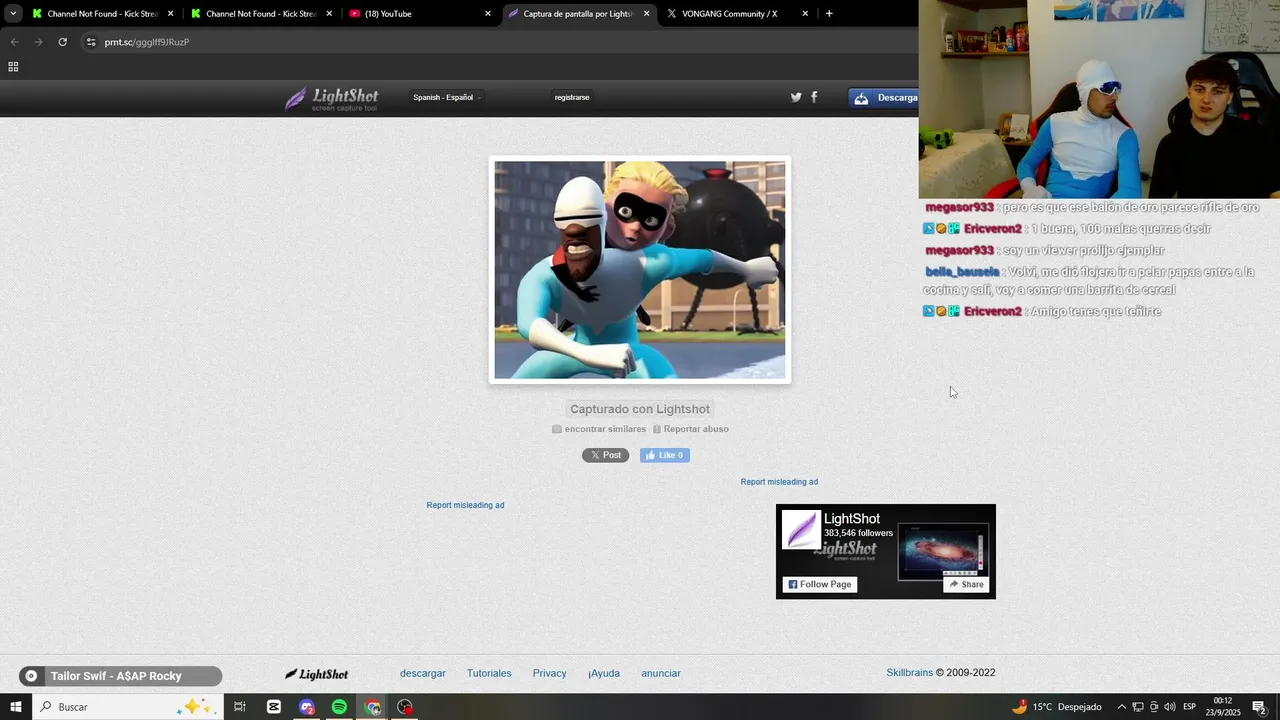Click the footer ¡Ayuda link
Viewport: 1280px width, 720px height.
(x=604, y=673)
